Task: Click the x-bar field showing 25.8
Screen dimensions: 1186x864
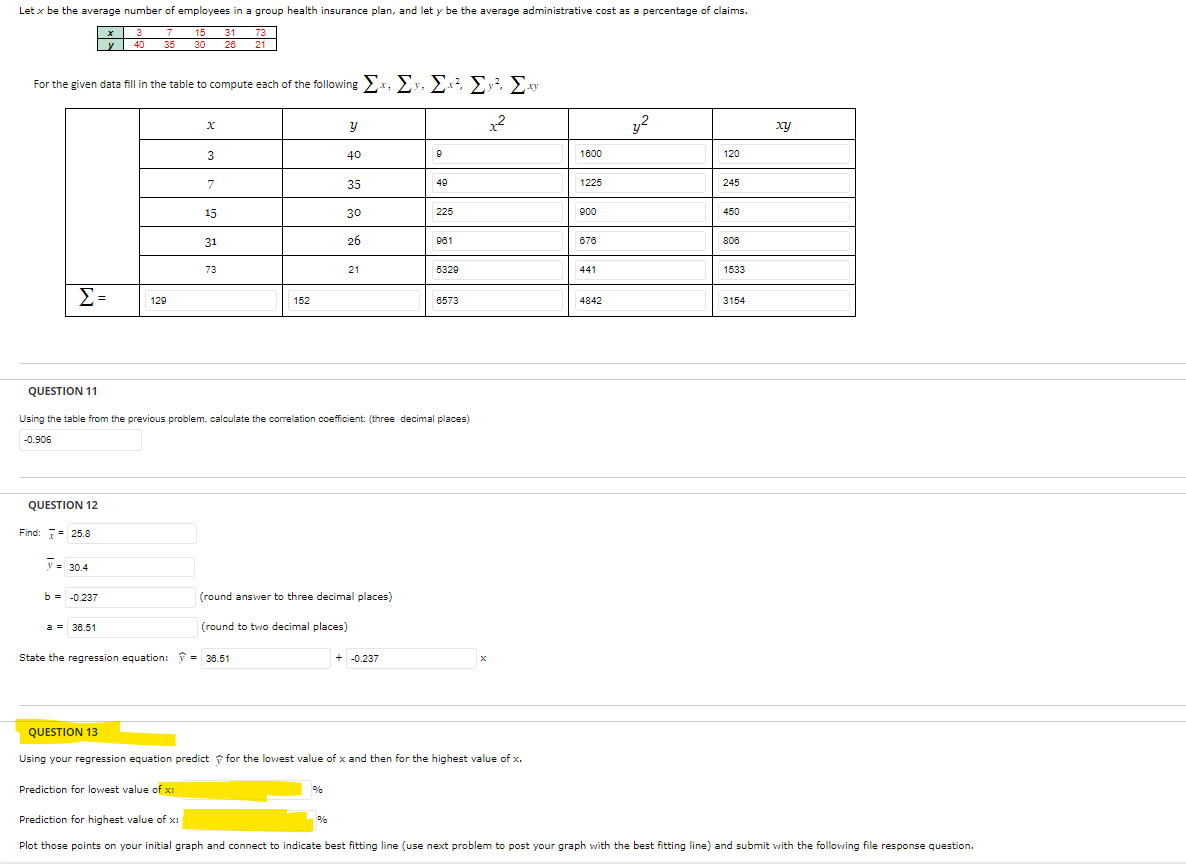Action: (130, 532)
